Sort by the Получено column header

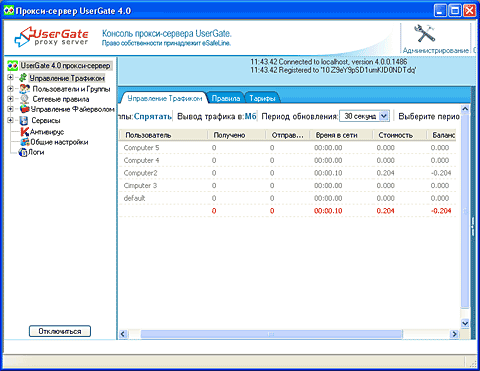click(x=237, y=135)
